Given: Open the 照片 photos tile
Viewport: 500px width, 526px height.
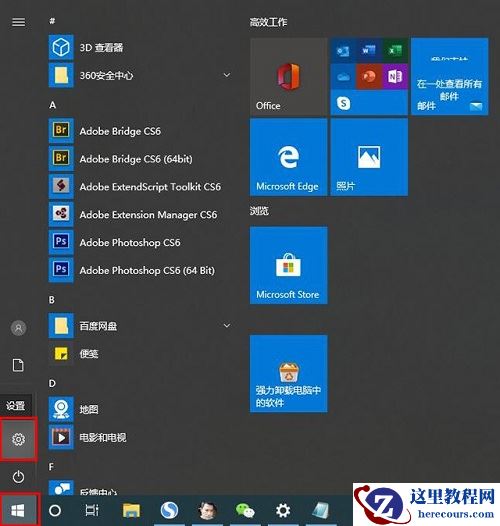Looking at the screenshot, I should (x=369, y=157).
